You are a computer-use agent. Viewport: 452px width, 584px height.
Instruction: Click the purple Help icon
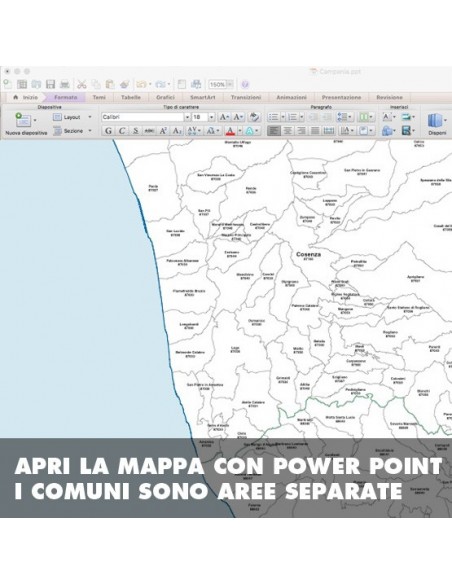pos(245,85)
